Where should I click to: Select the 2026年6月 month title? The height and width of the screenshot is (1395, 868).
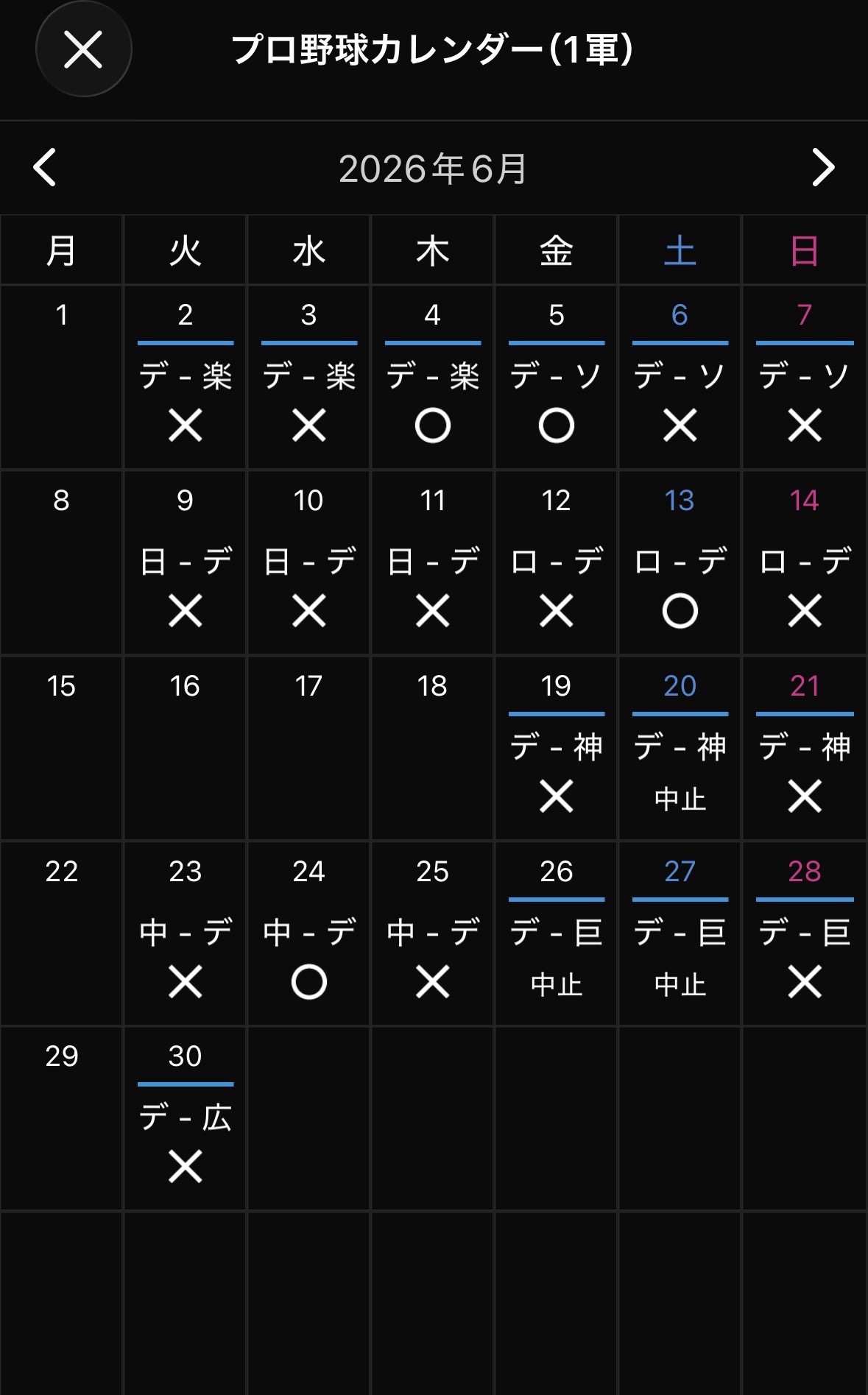pos(433,169)
